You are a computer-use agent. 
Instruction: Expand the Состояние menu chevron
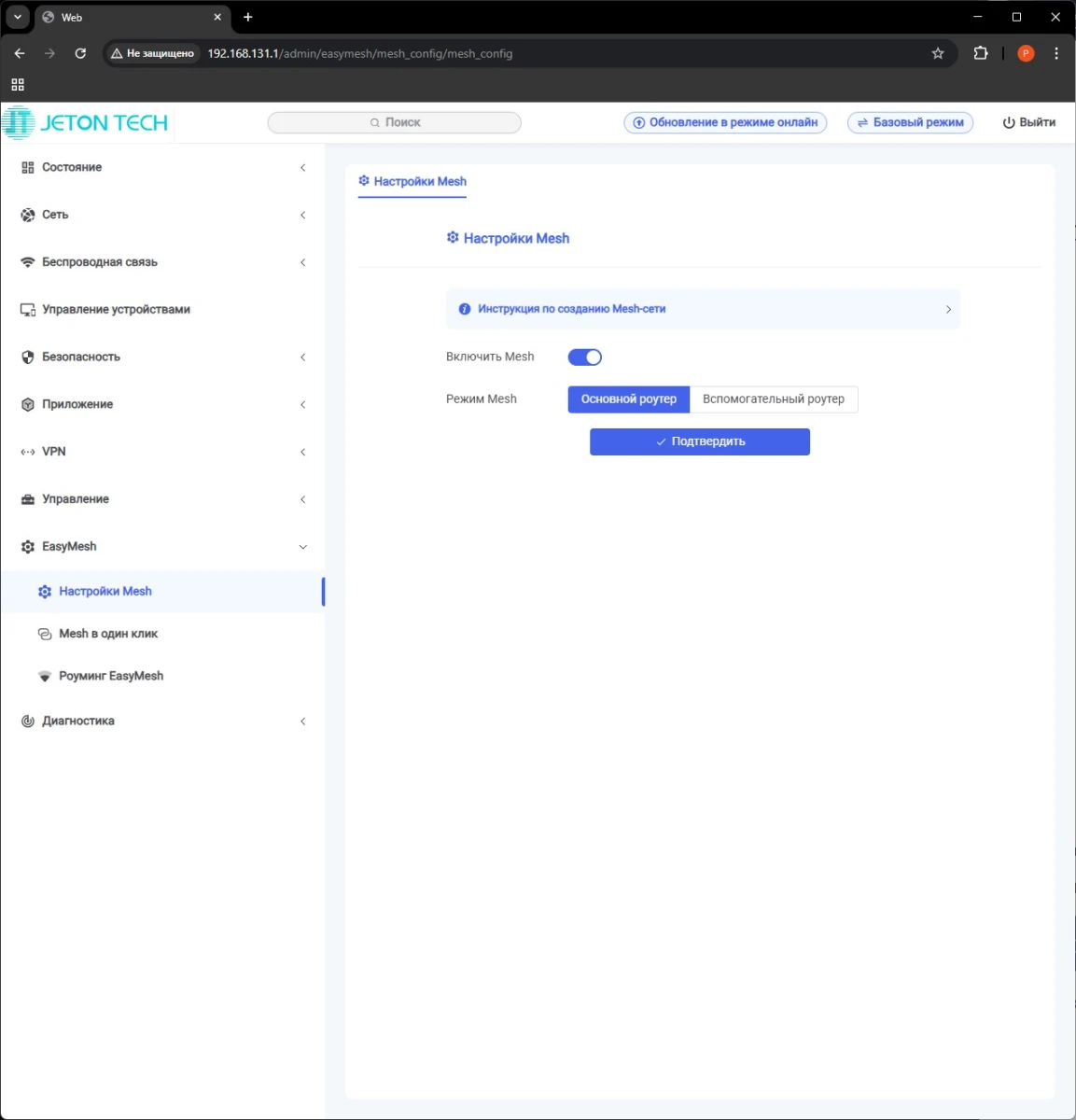click(x=302, y=168)
